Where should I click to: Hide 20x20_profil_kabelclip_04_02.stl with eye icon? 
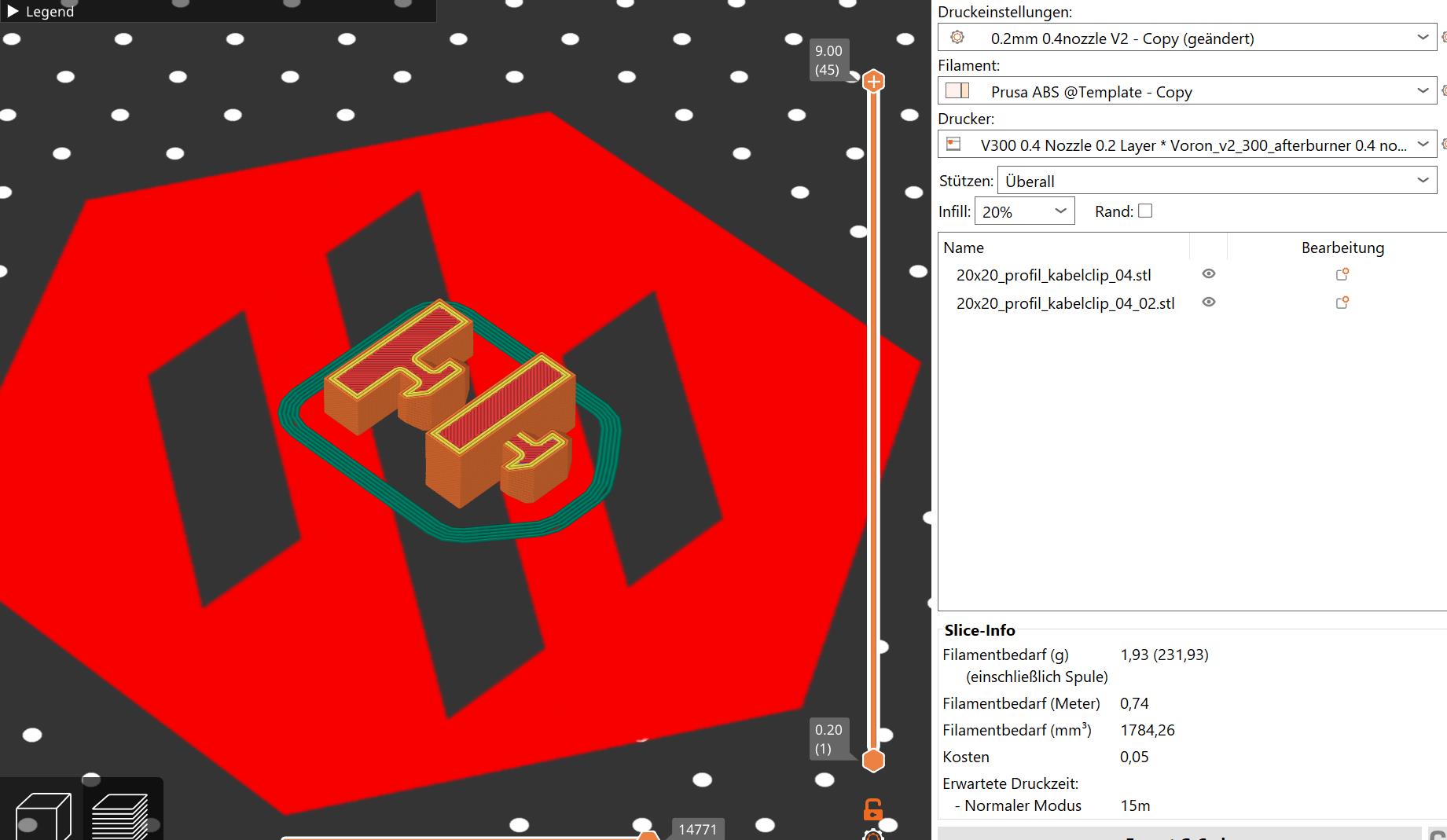tap(1209, 303)
